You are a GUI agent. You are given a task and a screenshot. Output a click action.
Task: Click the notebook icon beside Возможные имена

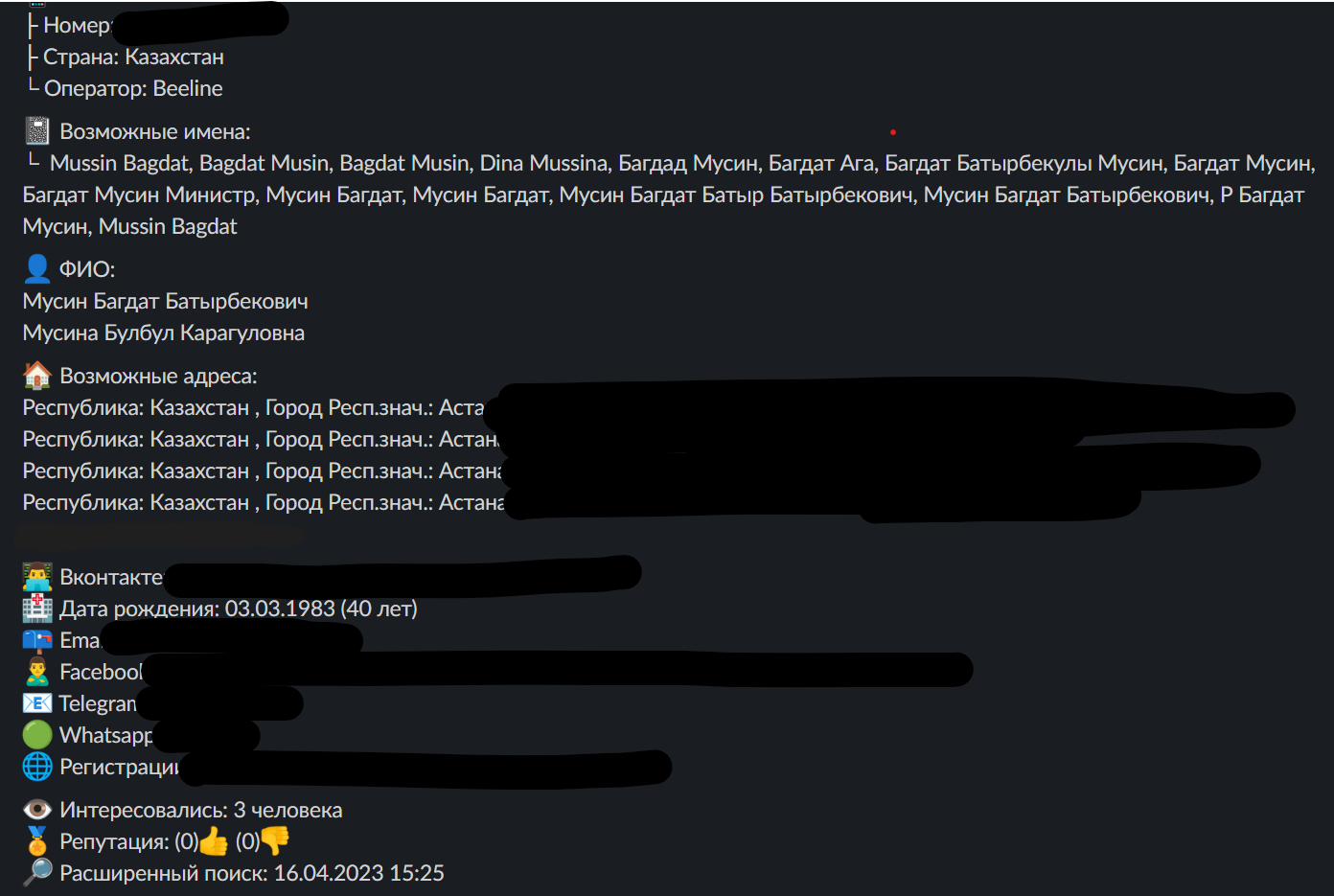[37, 130]
